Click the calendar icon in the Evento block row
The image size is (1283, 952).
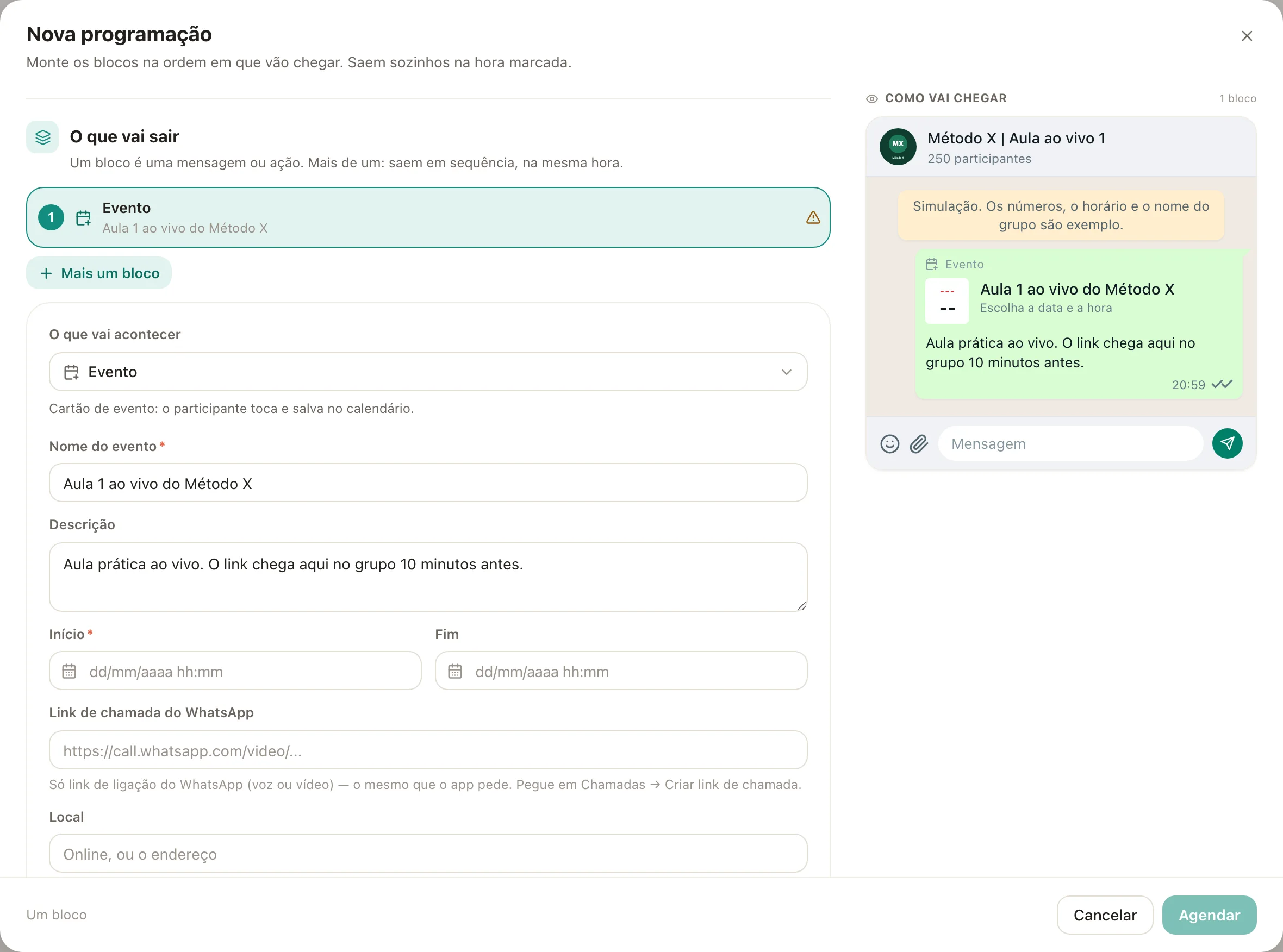84,218
